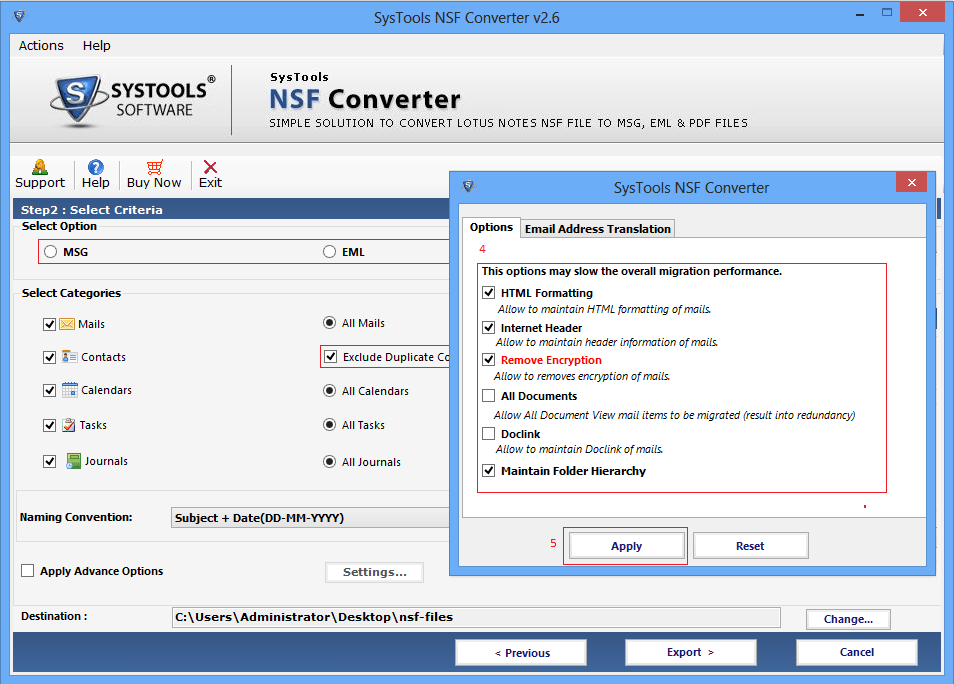The width and height of the screenshot is (954, 684).
Task: Select the All Calendars radio button
Action: (x=329, y=391)
